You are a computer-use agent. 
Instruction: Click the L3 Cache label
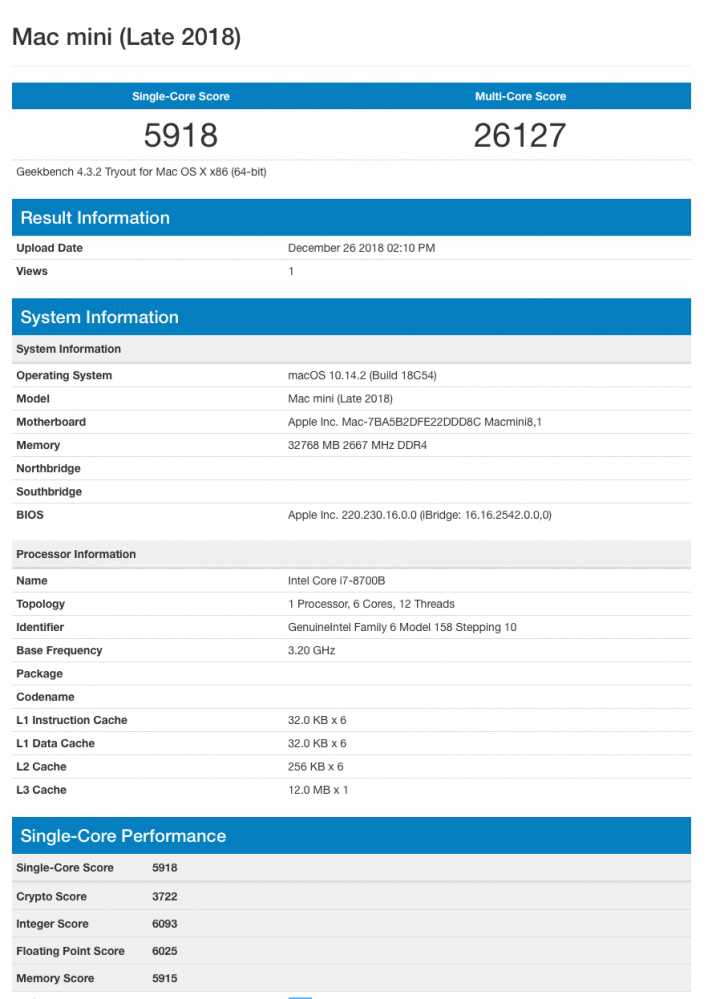click(x=41, y=790)
